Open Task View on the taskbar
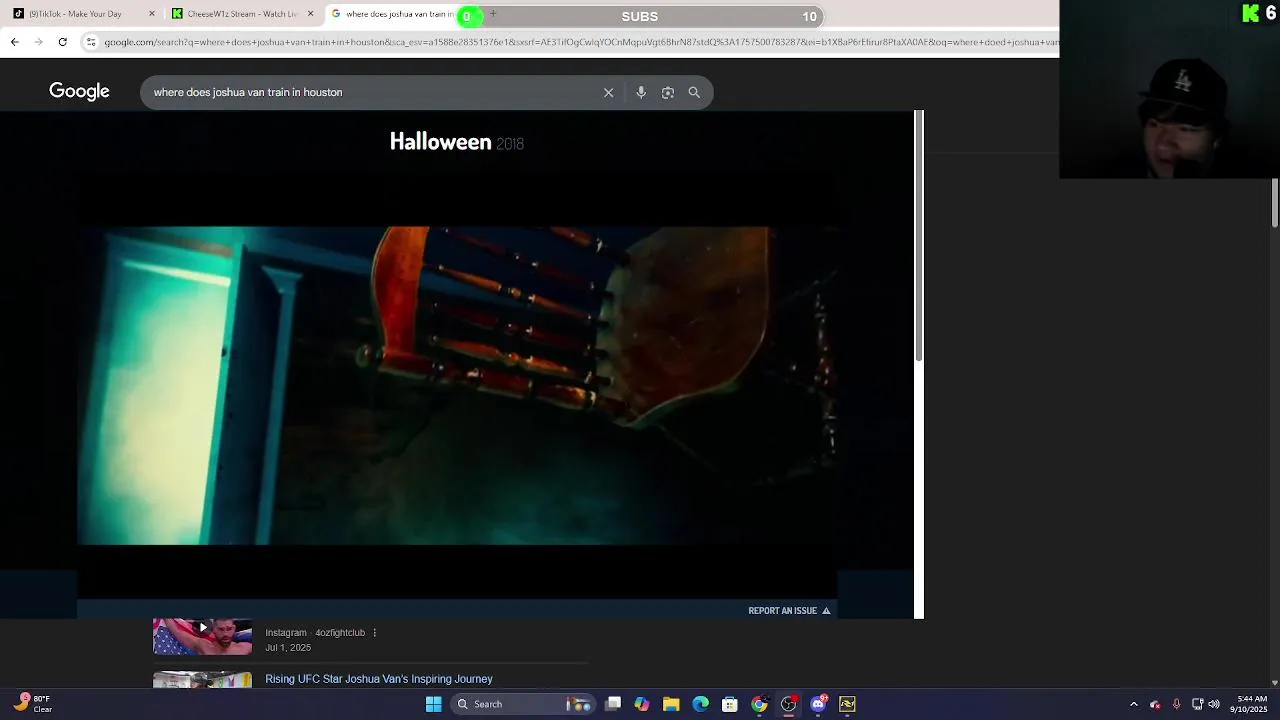Viewport: 1280px width, 720px height. 613,704
